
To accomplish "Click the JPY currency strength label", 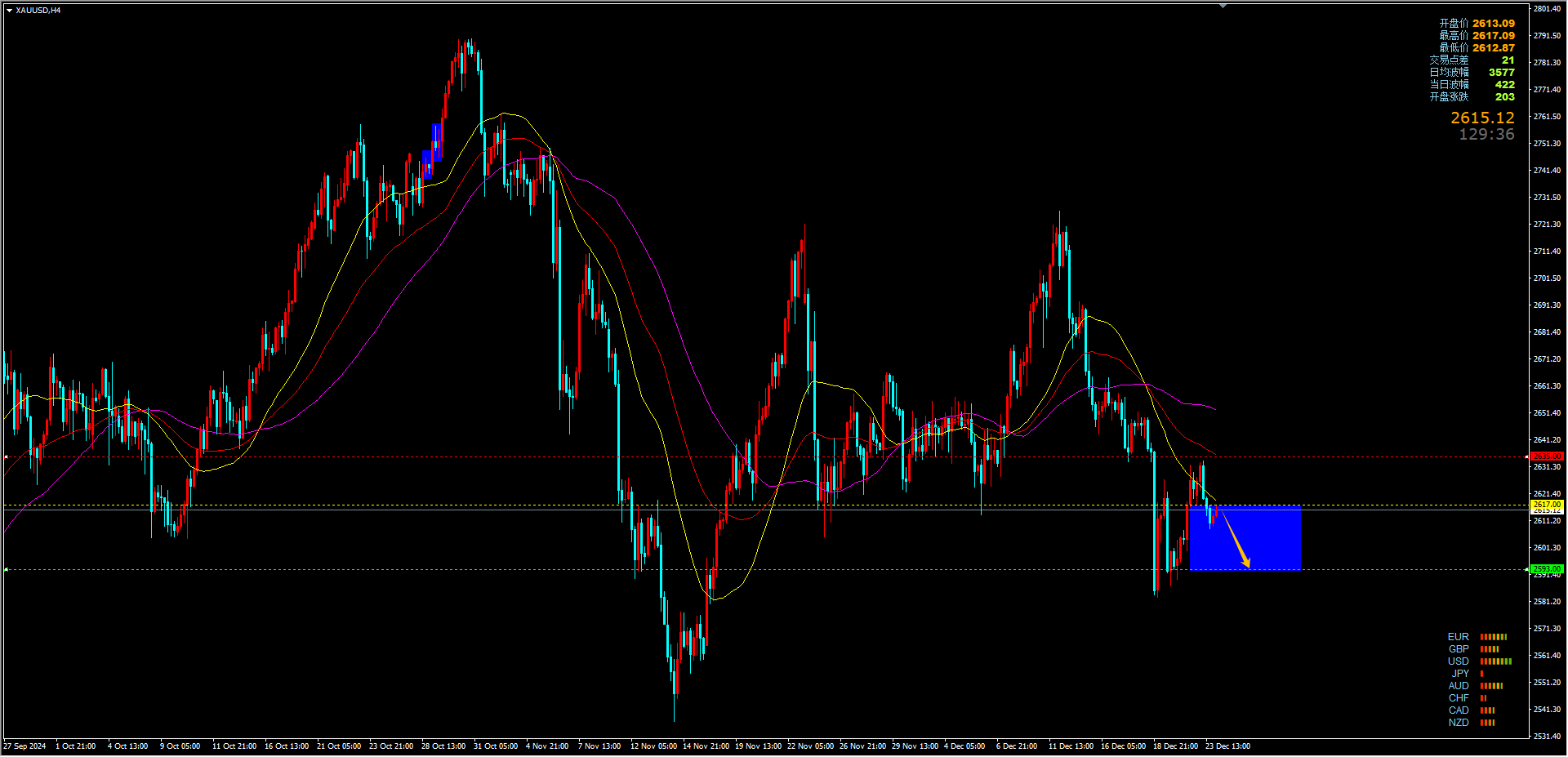I will pyautogui.click(x=1460, y=674).
